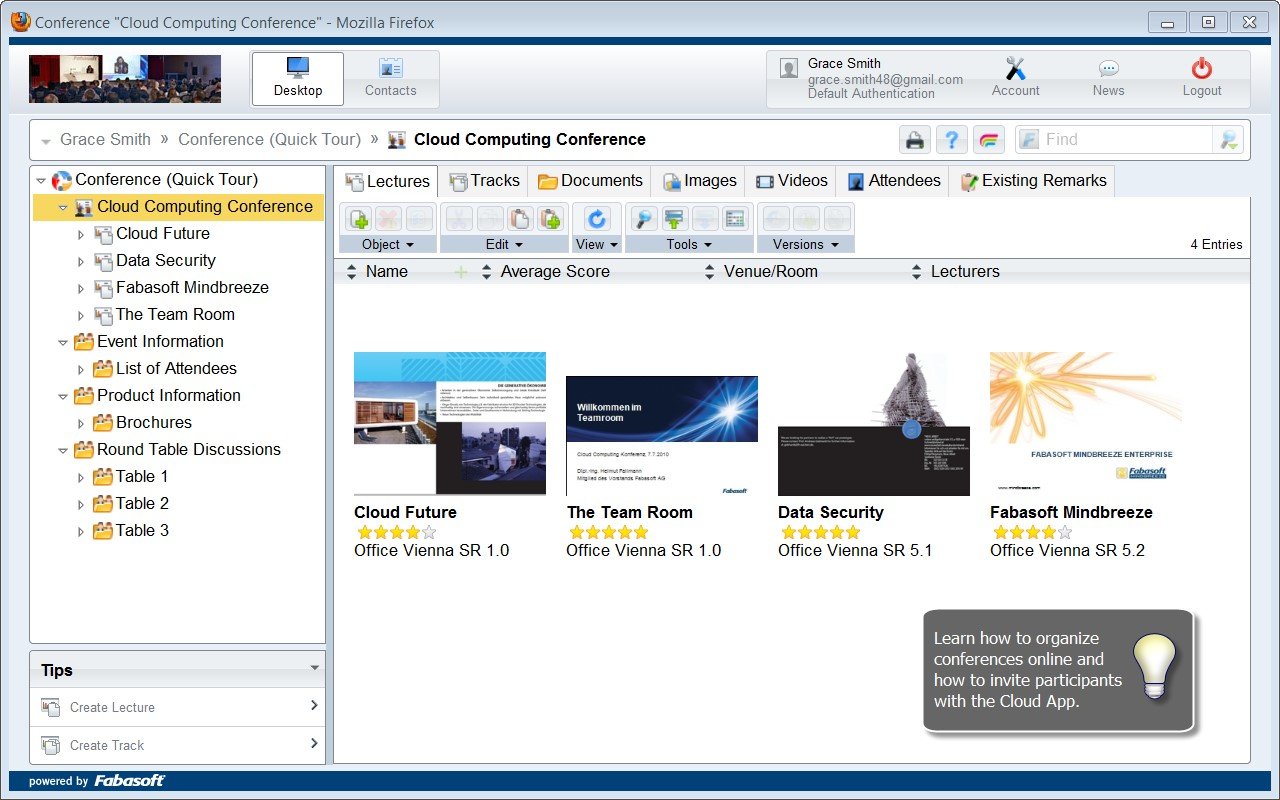Viewport: 1280px width, 800px height.
Task: Expand the Table 2 folder arrow
Action: tap(82, 504)
